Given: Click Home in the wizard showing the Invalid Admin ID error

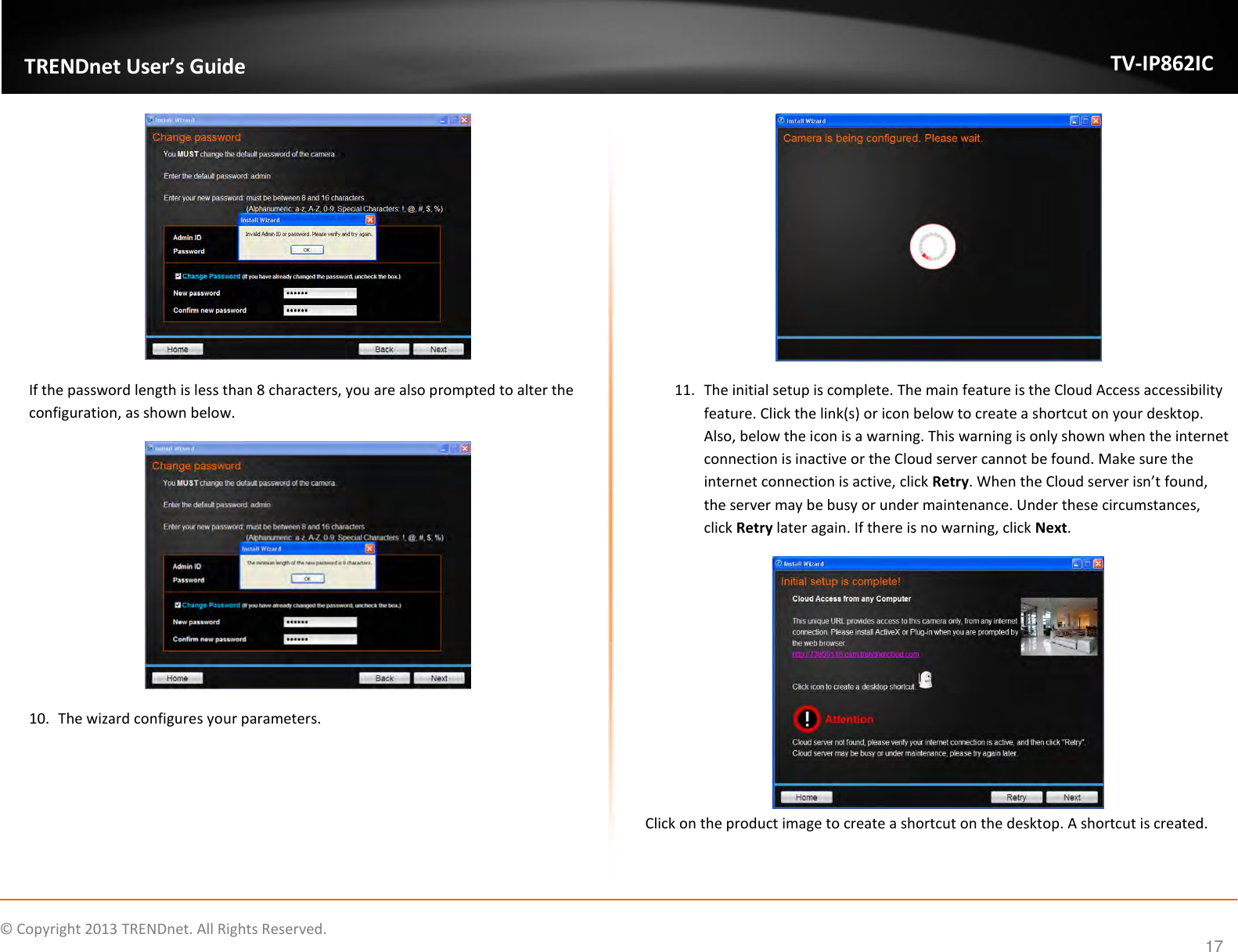Looking at the screenshot, I should (x=178, y=350).
